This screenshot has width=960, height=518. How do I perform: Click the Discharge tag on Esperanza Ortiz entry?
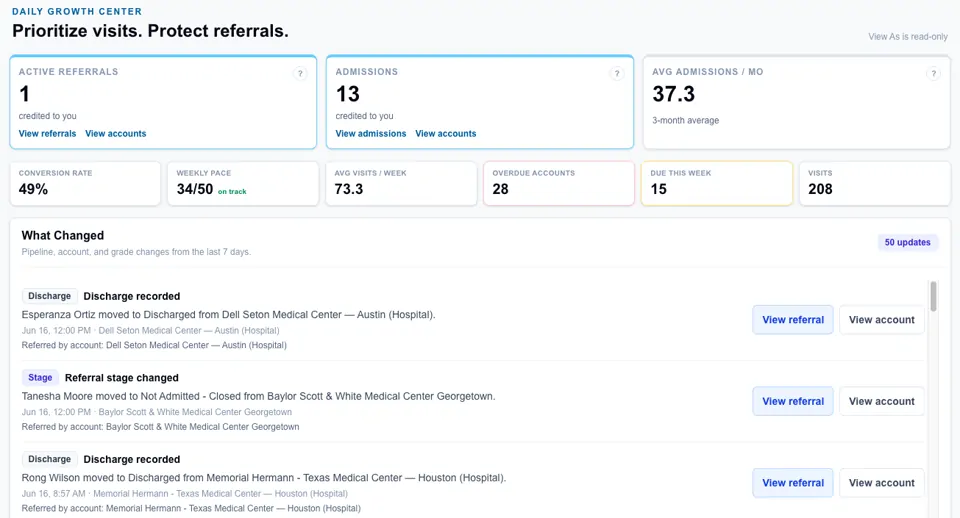(50, 296)
